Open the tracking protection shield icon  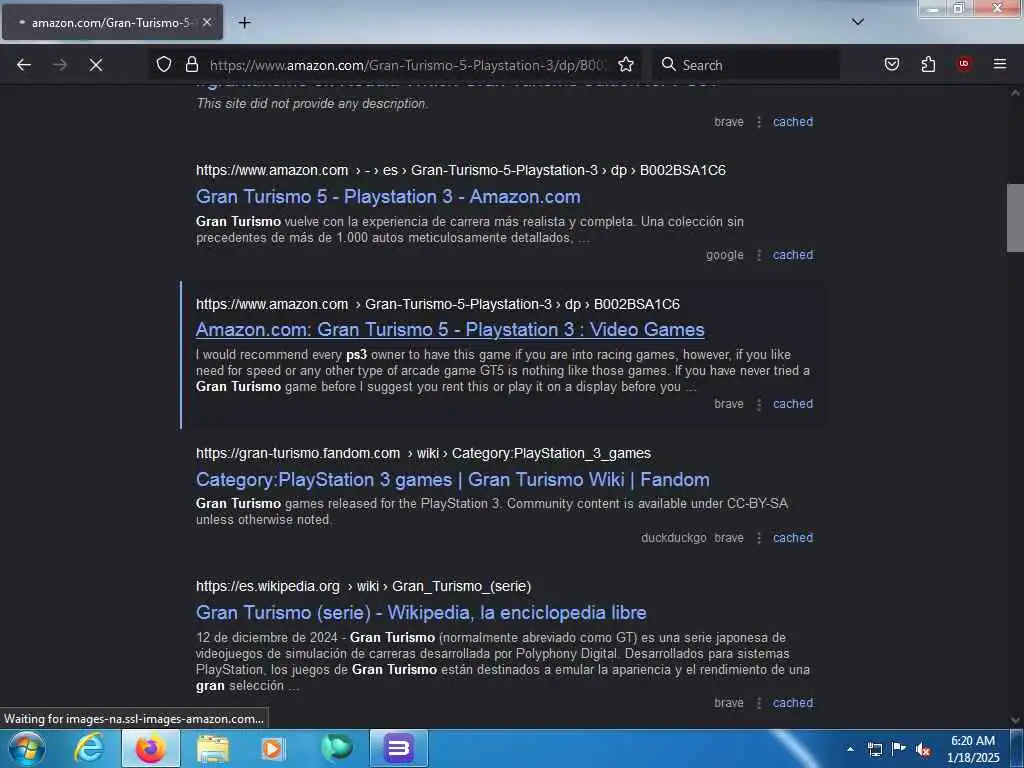coord(164,64)
